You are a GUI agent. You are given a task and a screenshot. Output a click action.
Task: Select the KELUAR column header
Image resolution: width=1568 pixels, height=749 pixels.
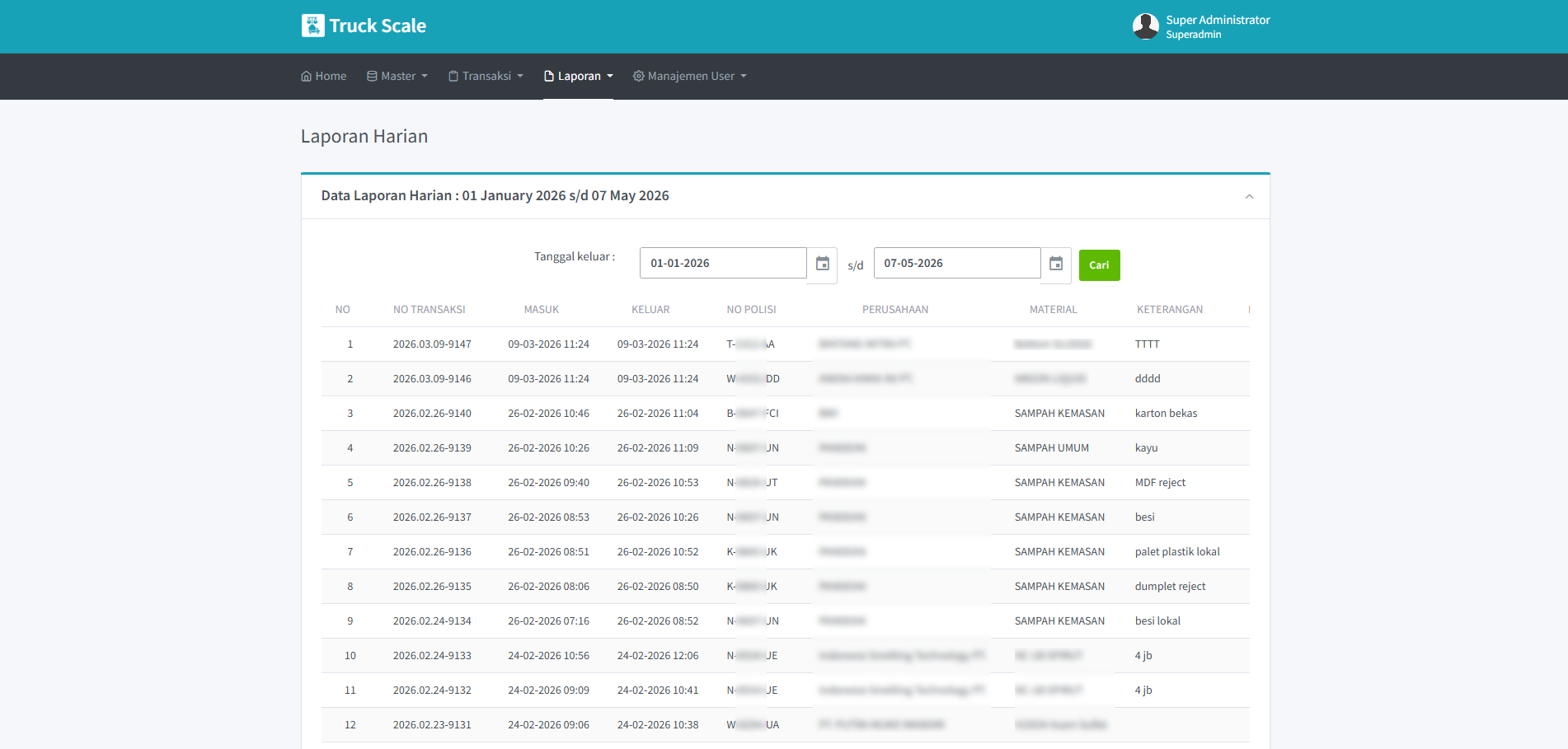pyautogui.click(x=650, y=310)
